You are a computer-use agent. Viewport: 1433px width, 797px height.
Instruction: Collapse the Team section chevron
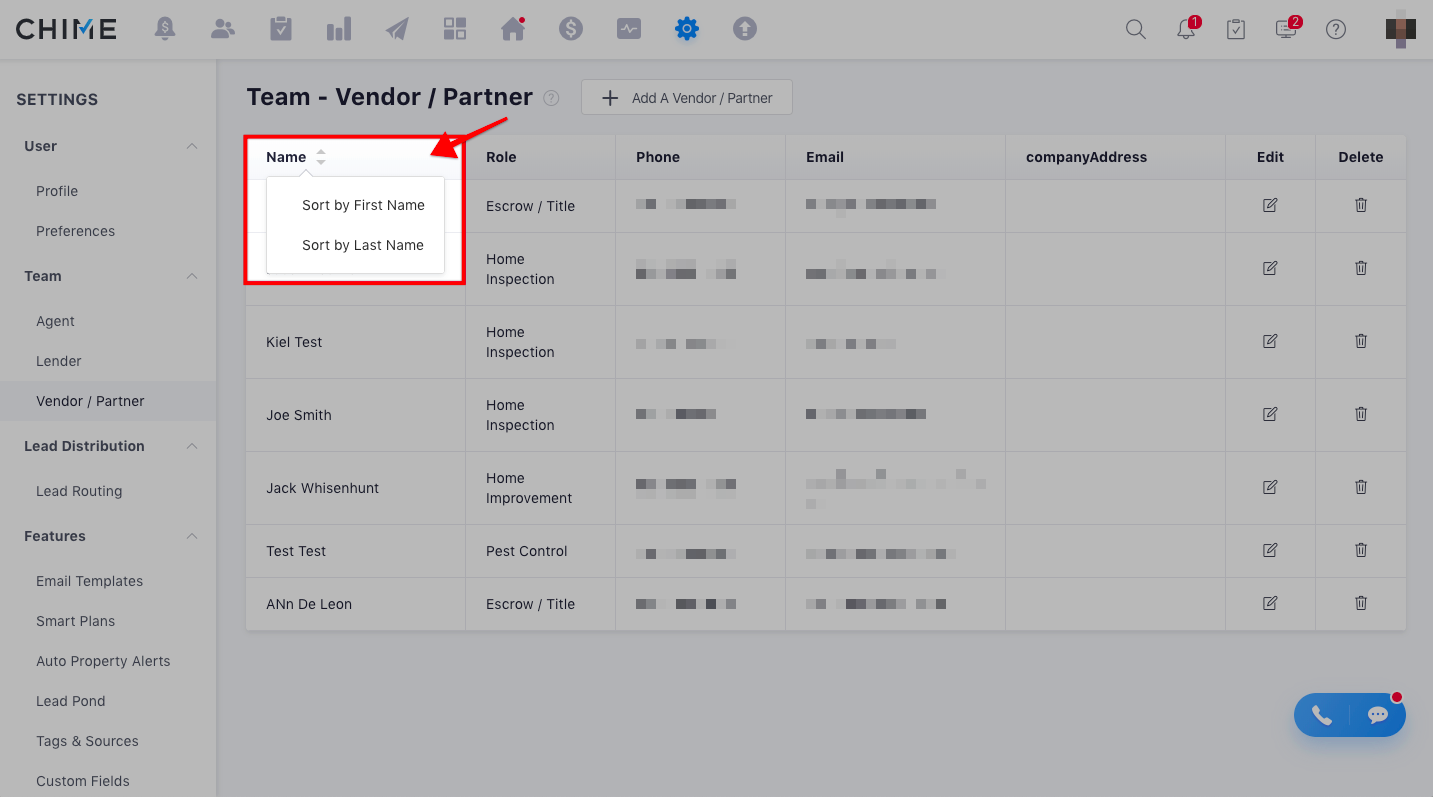(192, 276)
